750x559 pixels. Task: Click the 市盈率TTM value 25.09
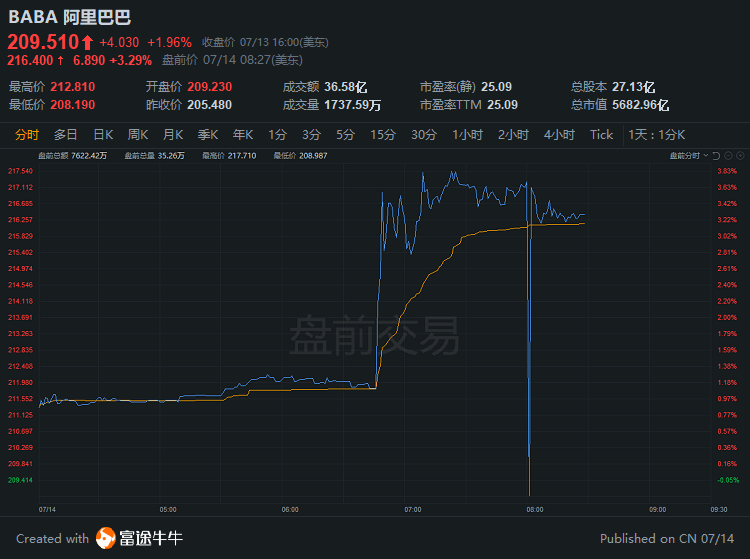[502, 105]
